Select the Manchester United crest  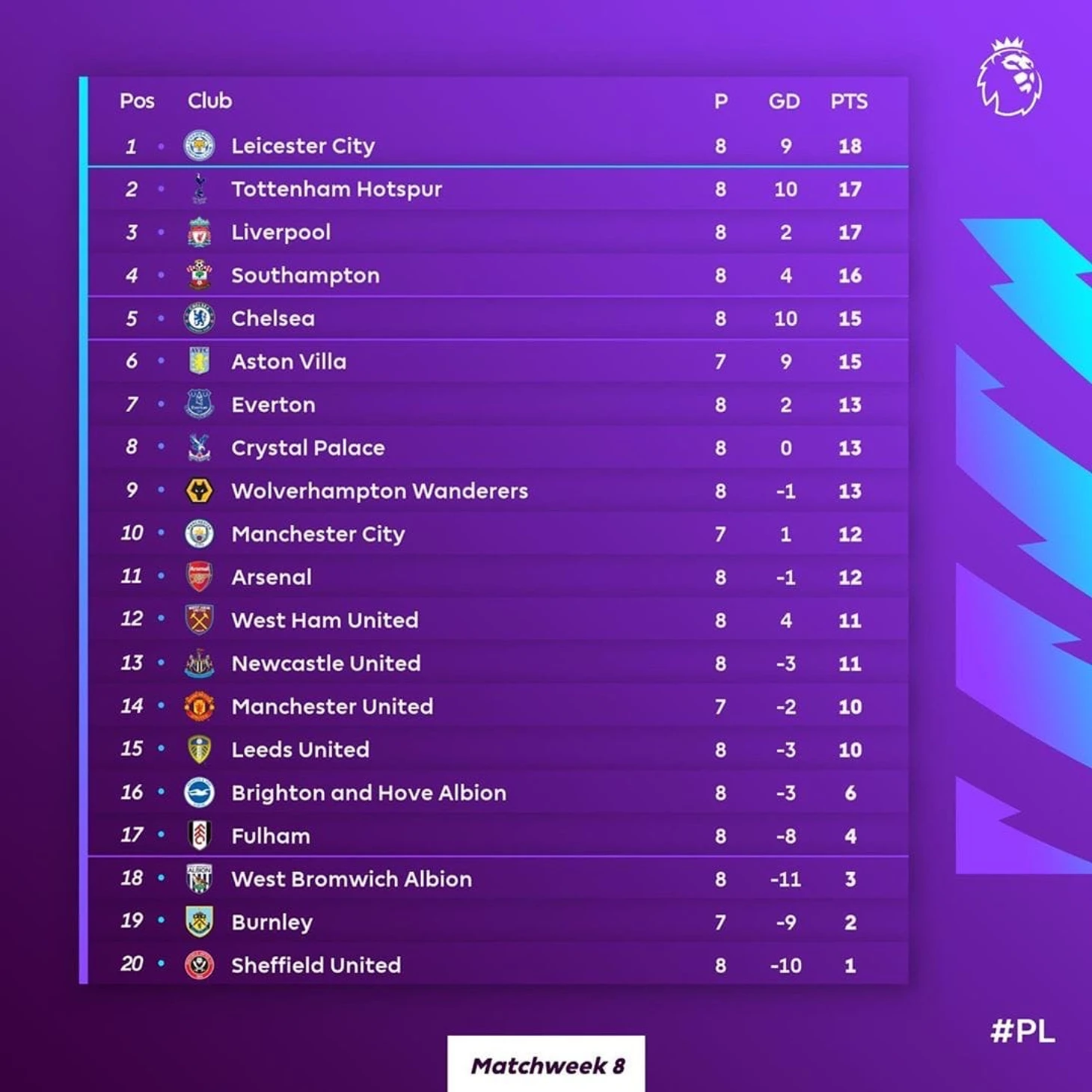(199, 706)
